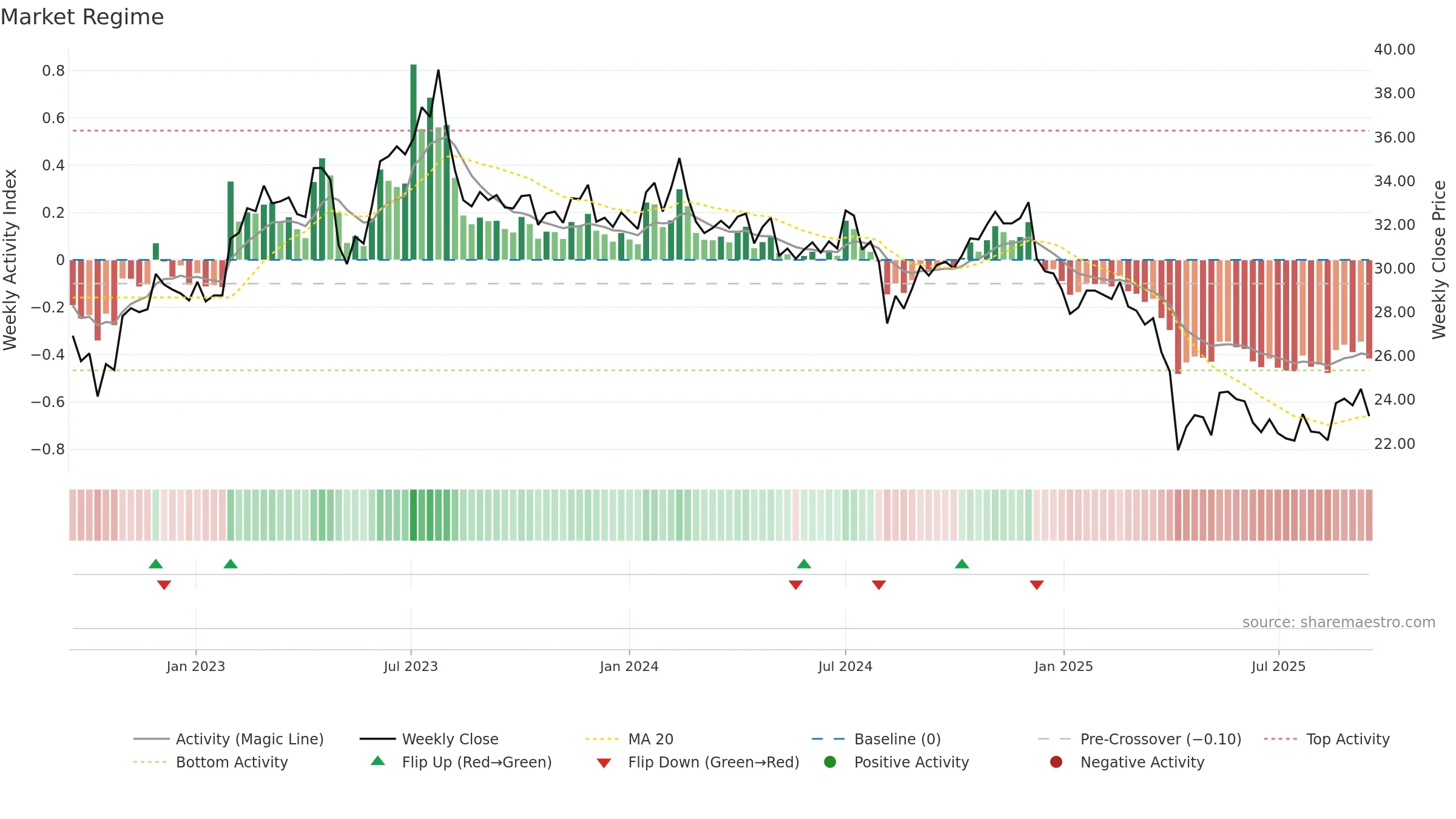Click the Jul 2025 x-axis label
This screenshot has width=1456, height=819.
[x=1278, y=666]
